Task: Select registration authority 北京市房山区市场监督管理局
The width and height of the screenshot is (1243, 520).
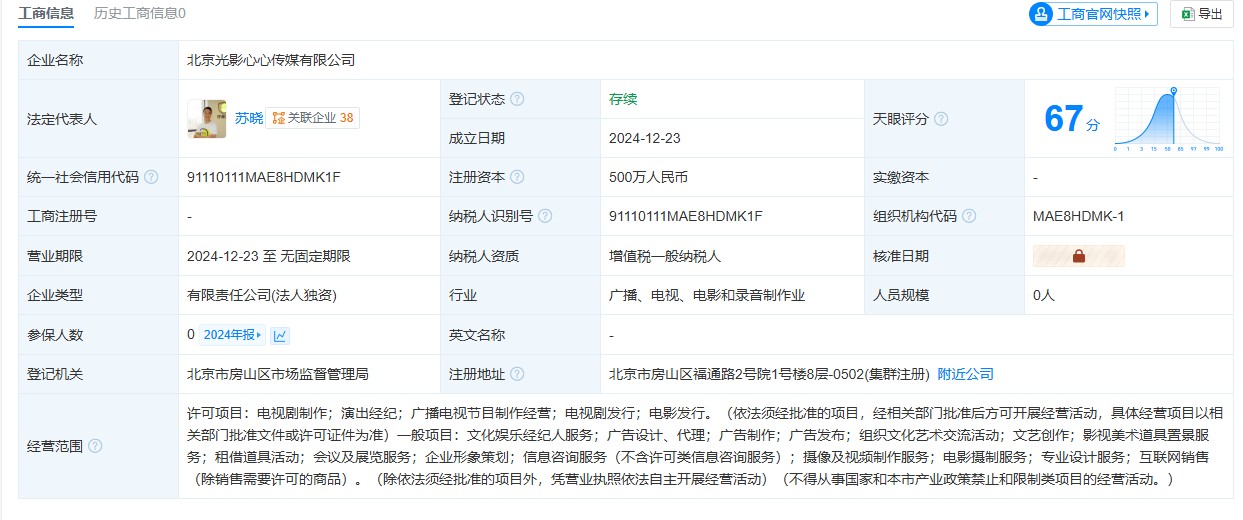Action: click(278, 374)
